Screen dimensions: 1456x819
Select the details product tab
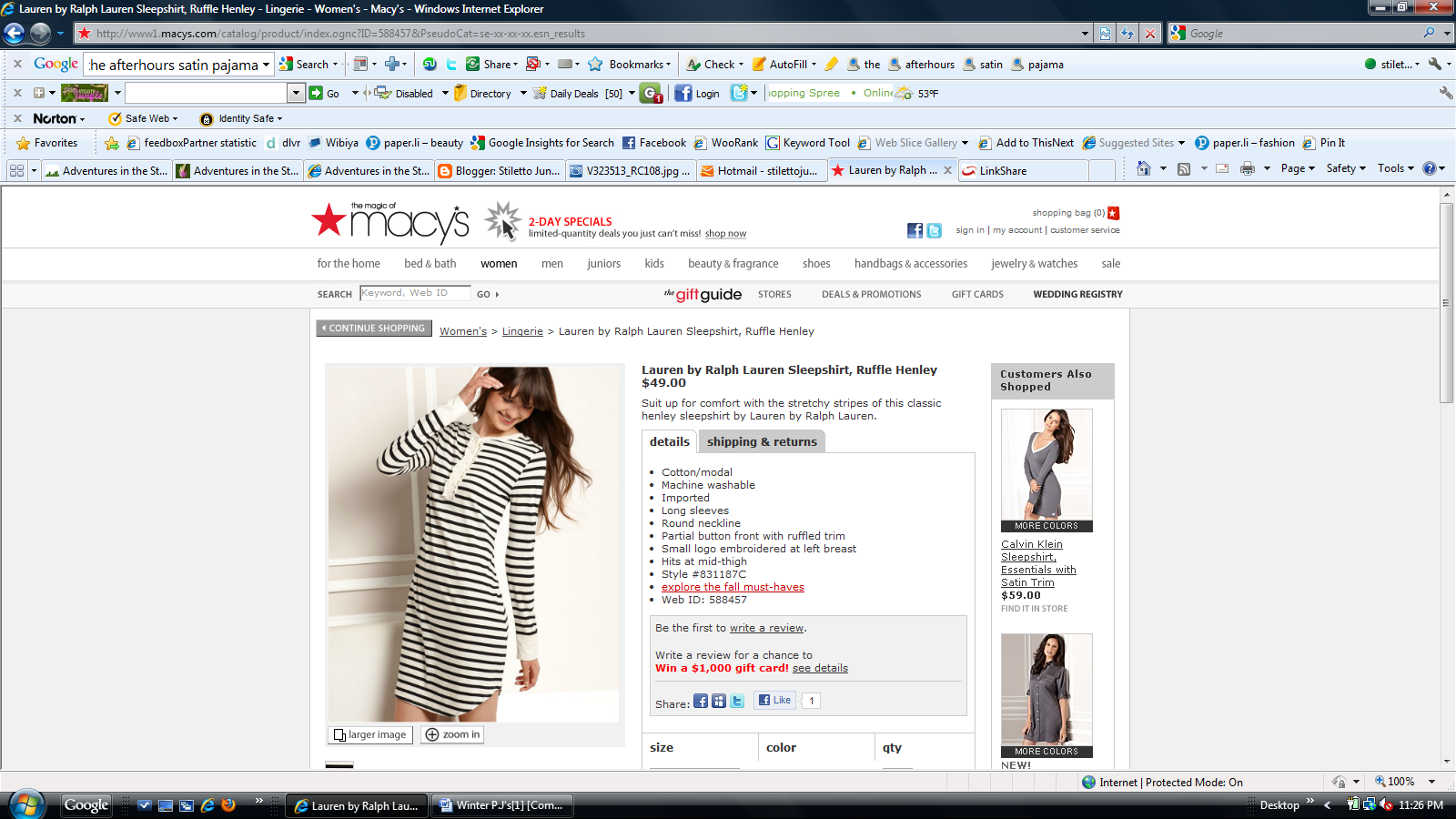pos(670,441)
